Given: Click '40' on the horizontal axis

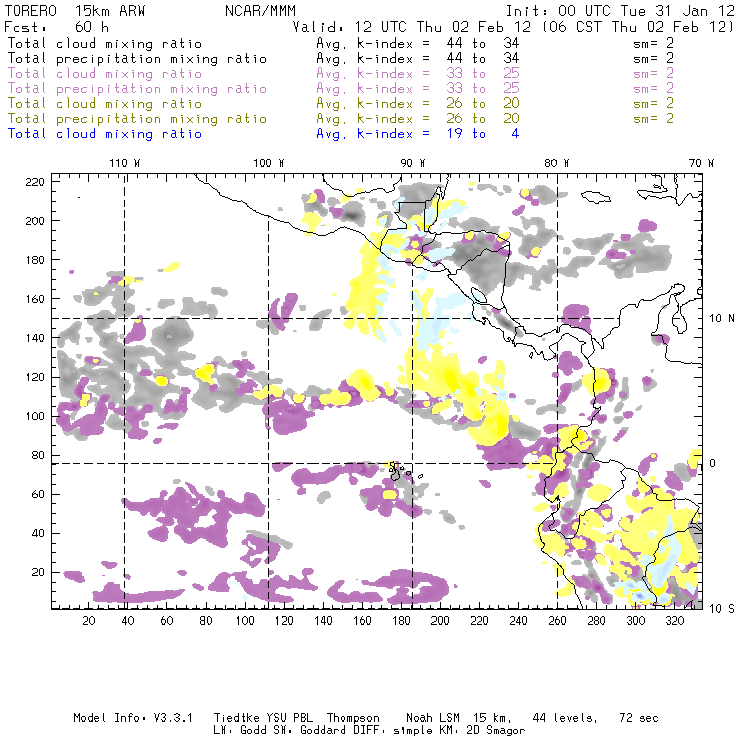Looking at the screenshot, I should coord(128,621).
